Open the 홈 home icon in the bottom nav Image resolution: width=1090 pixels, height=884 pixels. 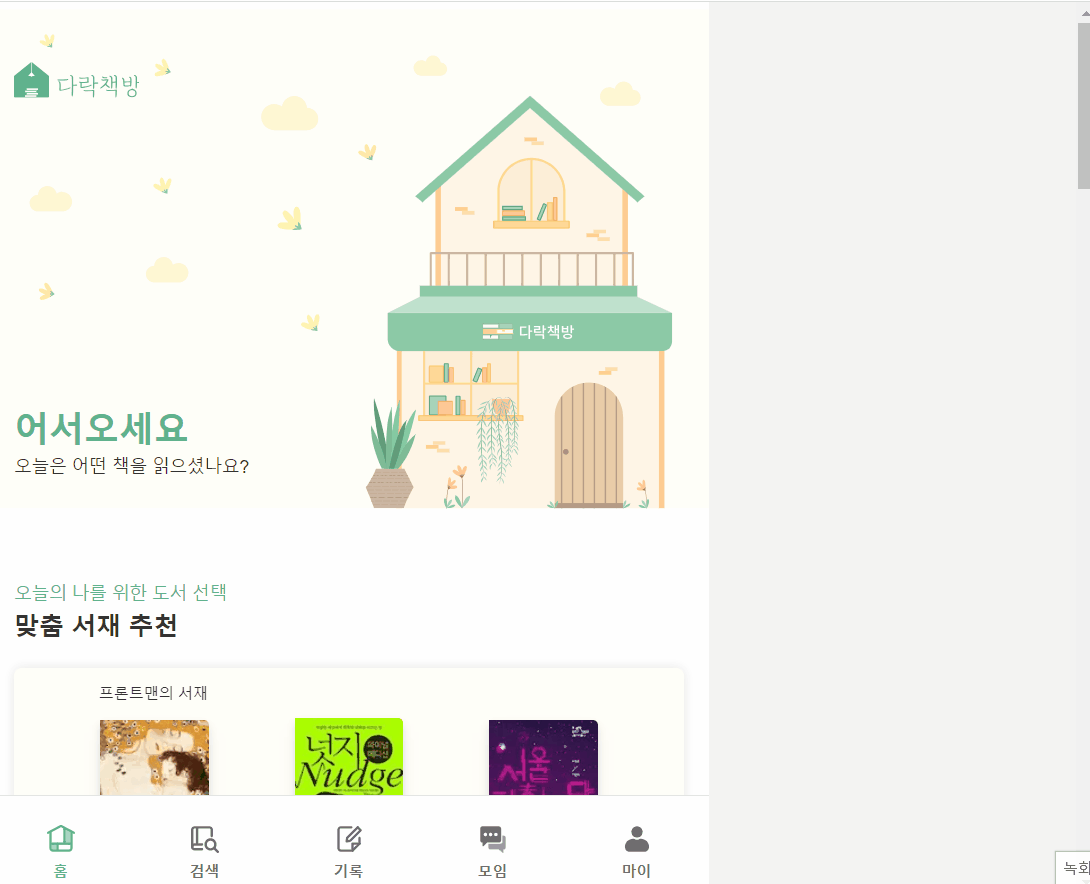pos(60,838)
